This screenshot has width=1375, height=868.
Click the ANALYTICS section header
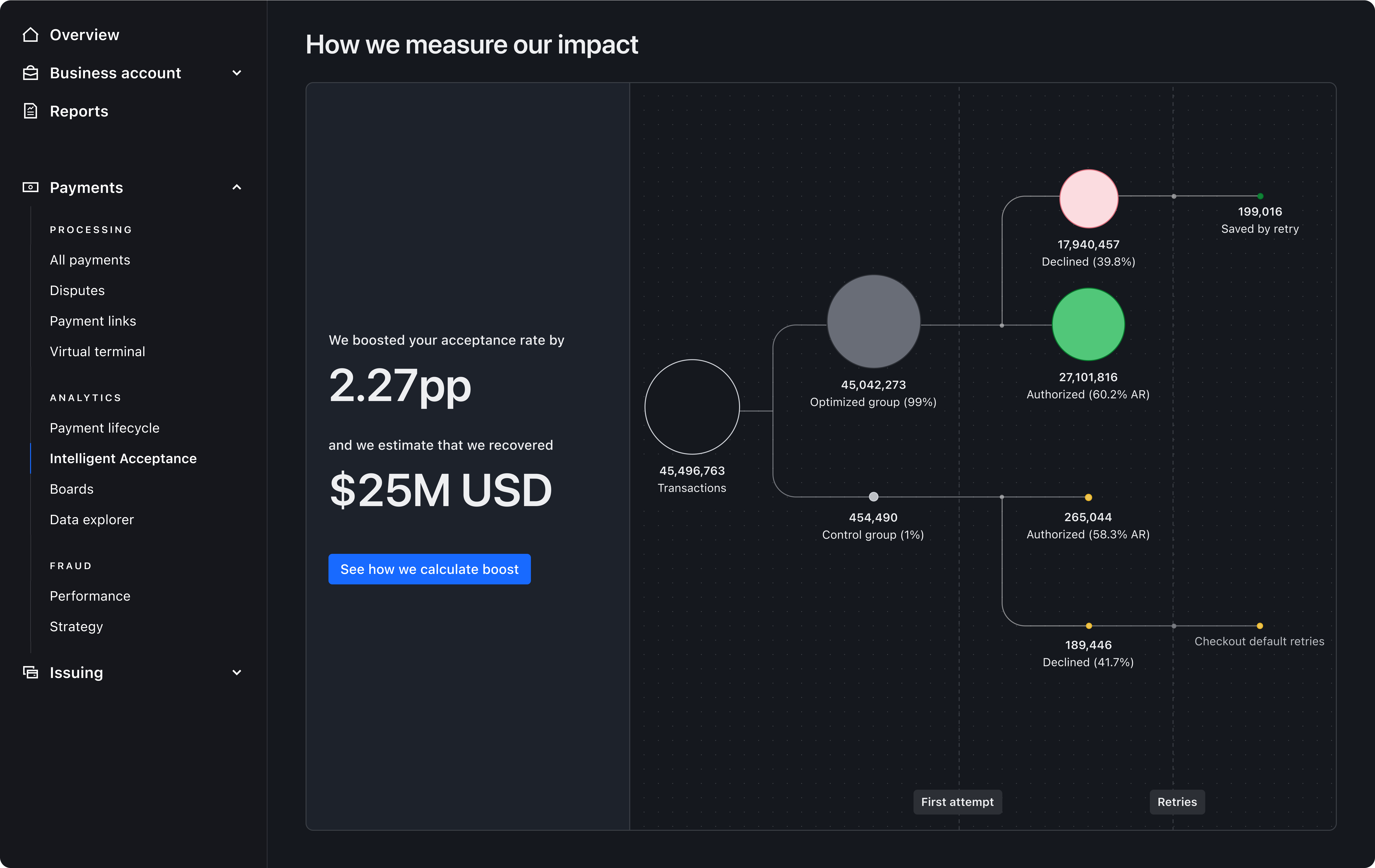pyautogui.click(x=86, y=397)
